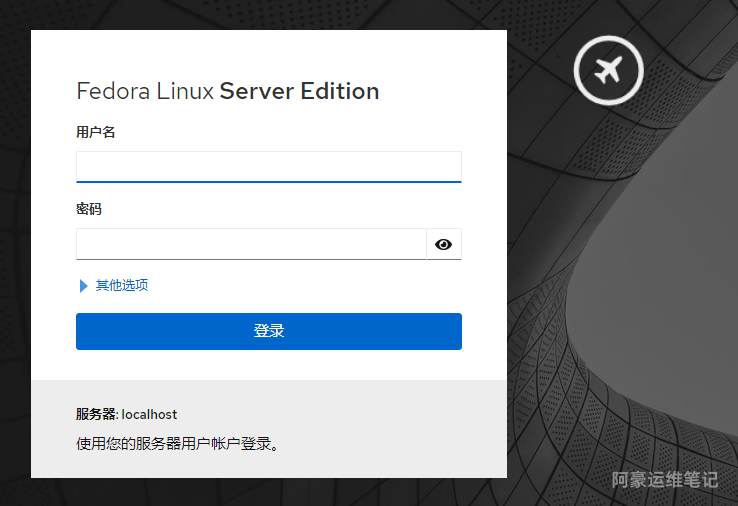Image resolution: width=738 pixels, height=506 pixels.
Task: Click the bold 服务器 label in footer
Action: (x=96, y=414)
